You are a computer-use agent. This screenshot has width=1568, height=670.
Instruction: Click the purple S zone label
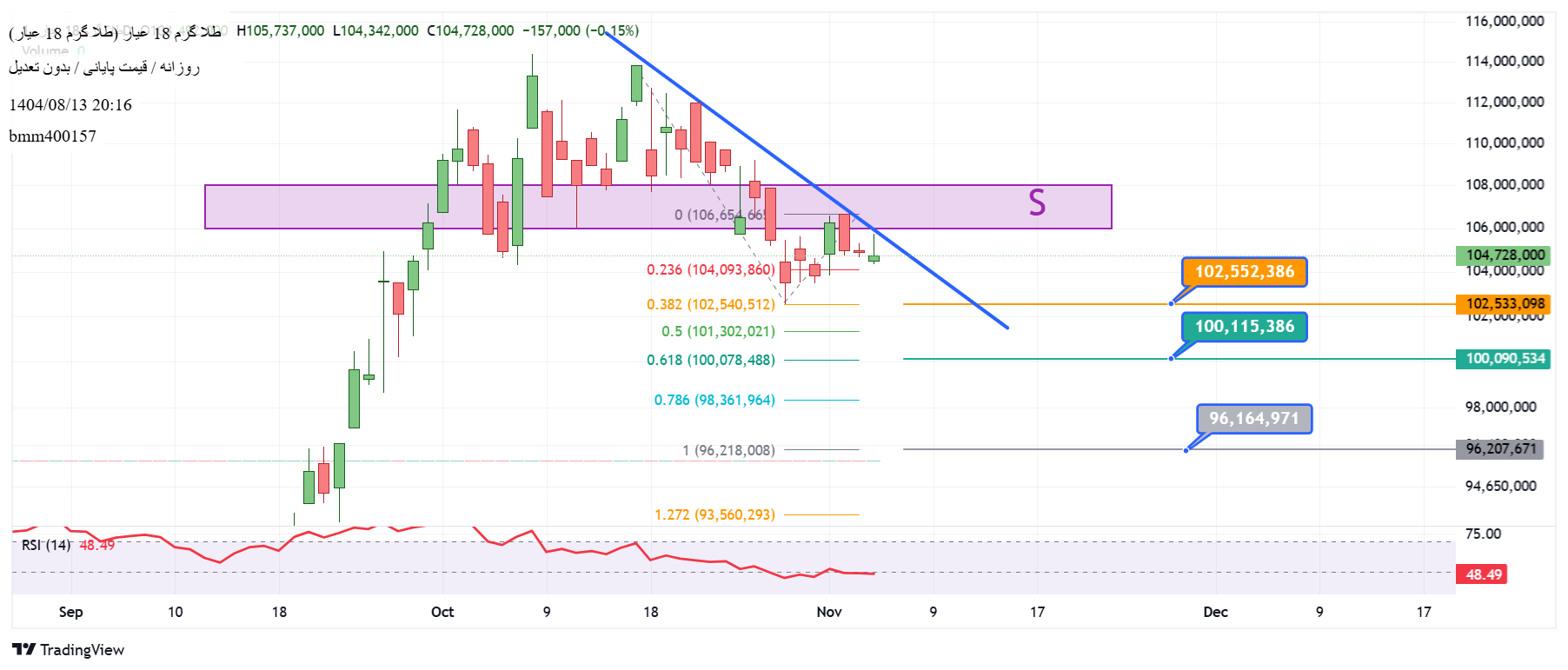click(1036, 203)
